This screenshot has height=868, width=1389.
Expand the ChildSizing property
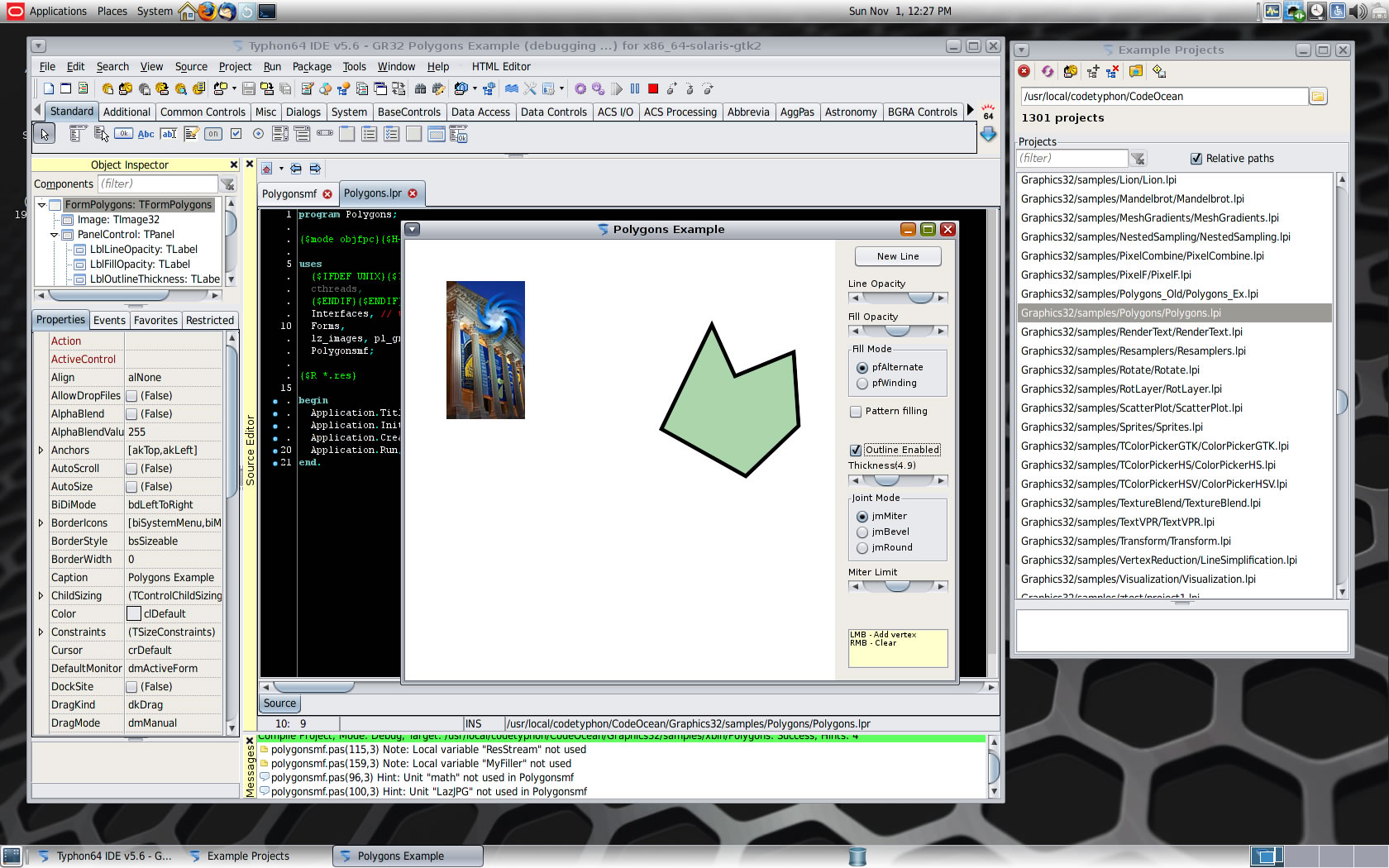41,596
